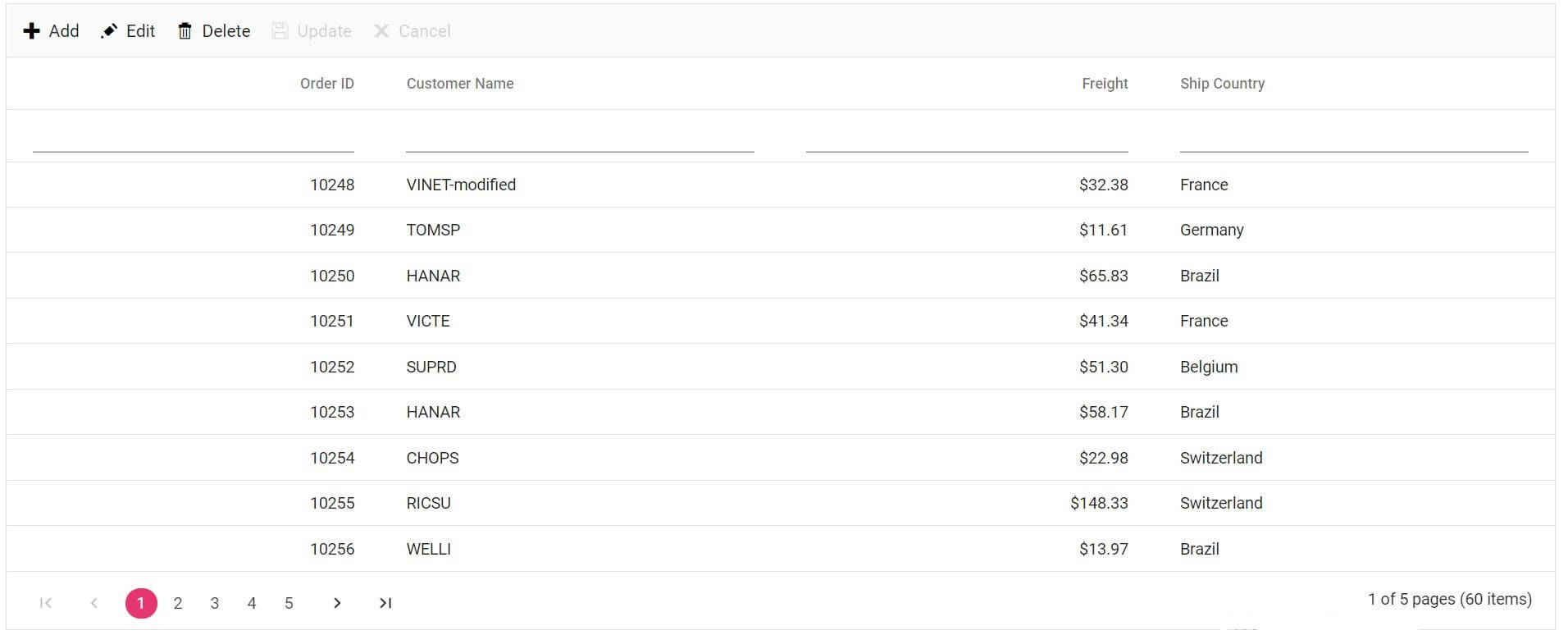Click the Edit pencil icon
The height and width of the screenshot is (635, 1568).
pyautogui.click(x=109, y=31)
